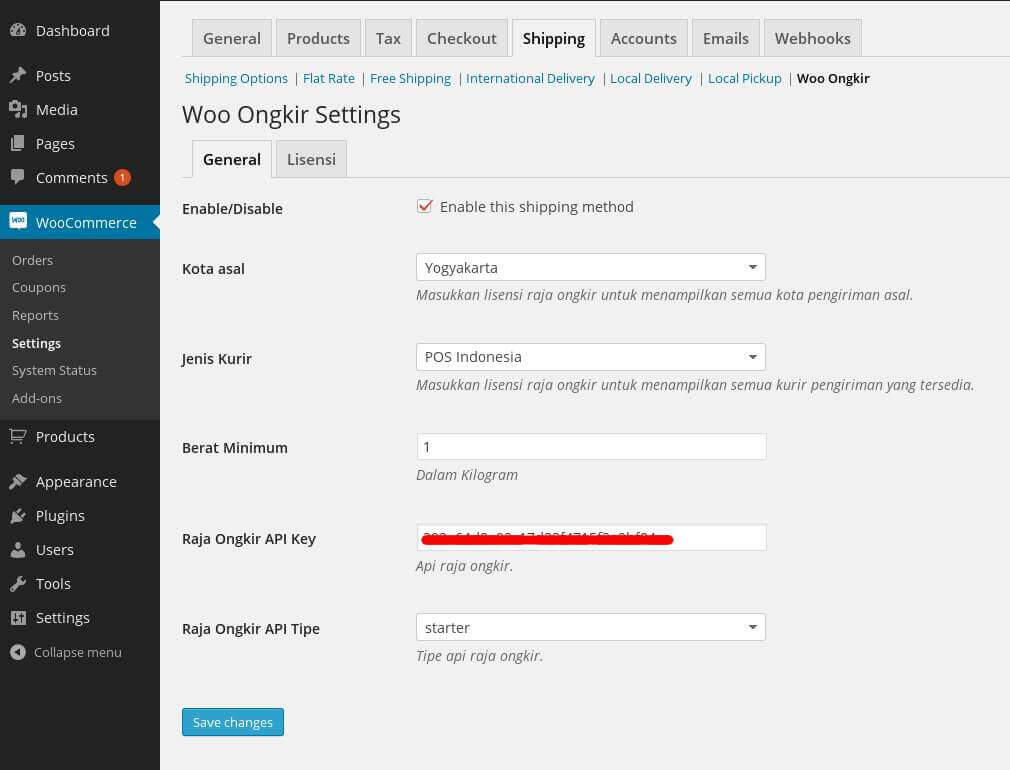Click the orange comments count badge
Image resolution: width=1010 pixels, height=770 pixels.
(x=122, y=177)
